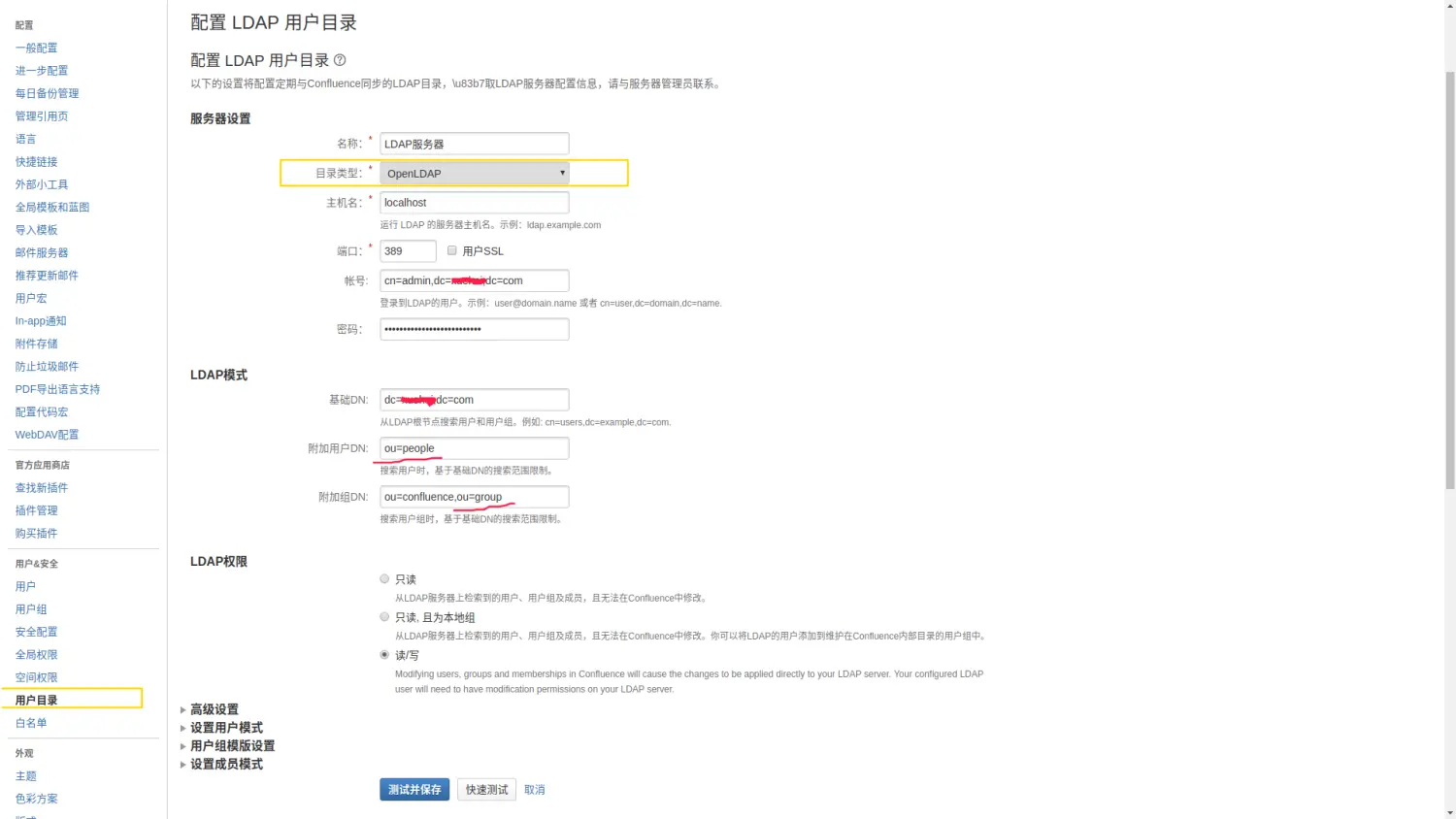Viewport: 1456px width, 819px height.
Task: Open 外部小工具 in the sidebar
Action: click(42, 184)
